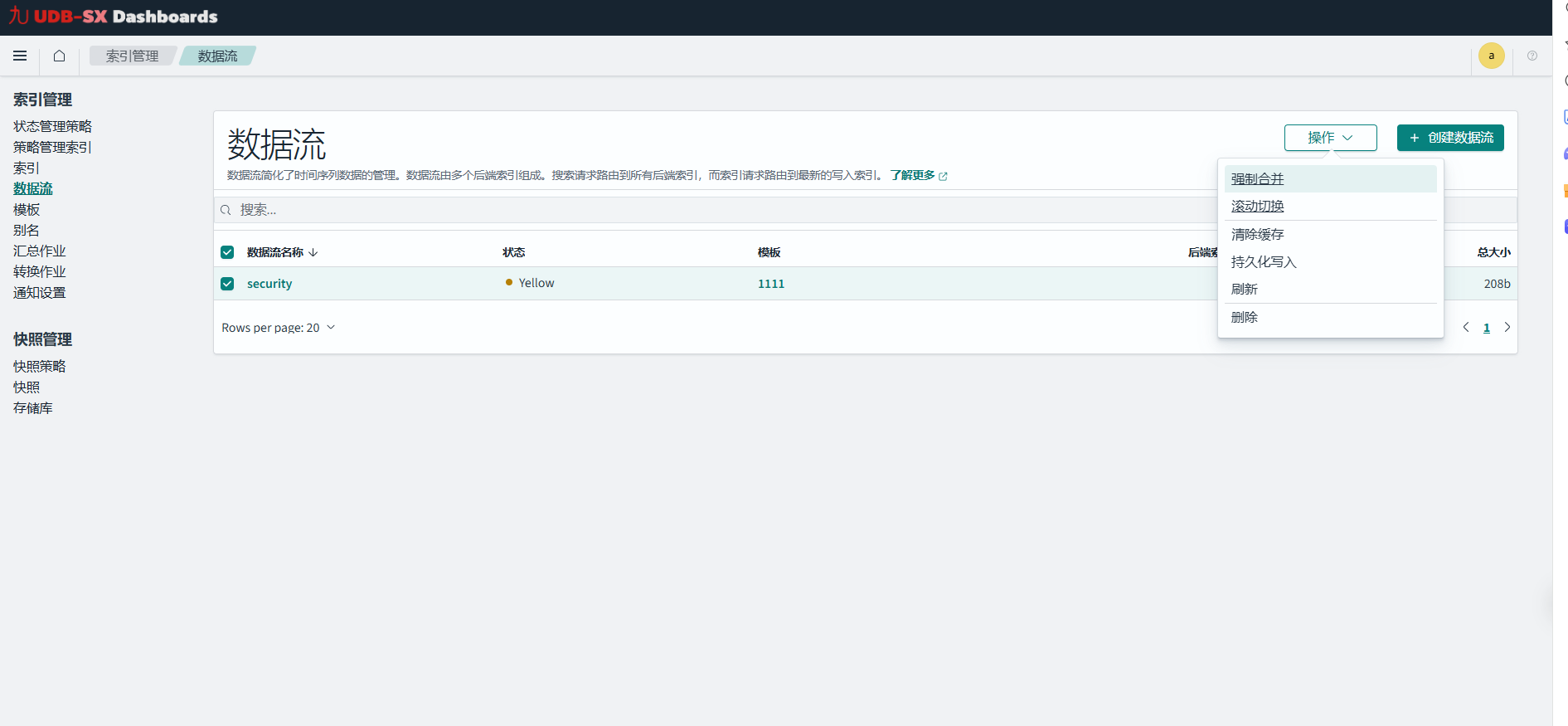Image resolution: width=1568 pixels, height=726 pixels.
Task: Select 强制合并 from the actions menu
Action: point(1257,179)
